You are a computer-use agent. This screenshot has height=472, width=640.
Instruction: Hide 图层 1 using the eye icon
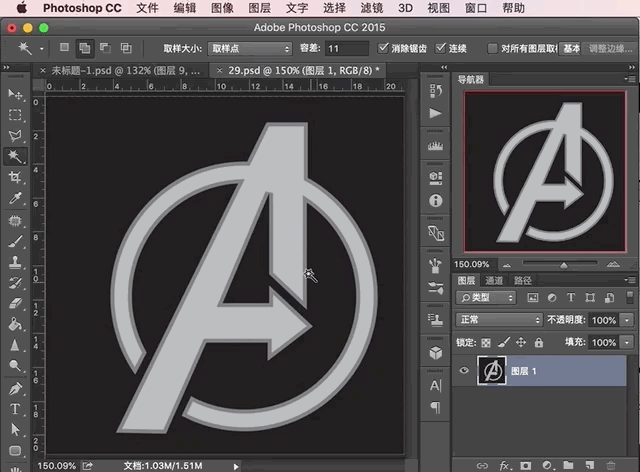(x=463, y=371)
